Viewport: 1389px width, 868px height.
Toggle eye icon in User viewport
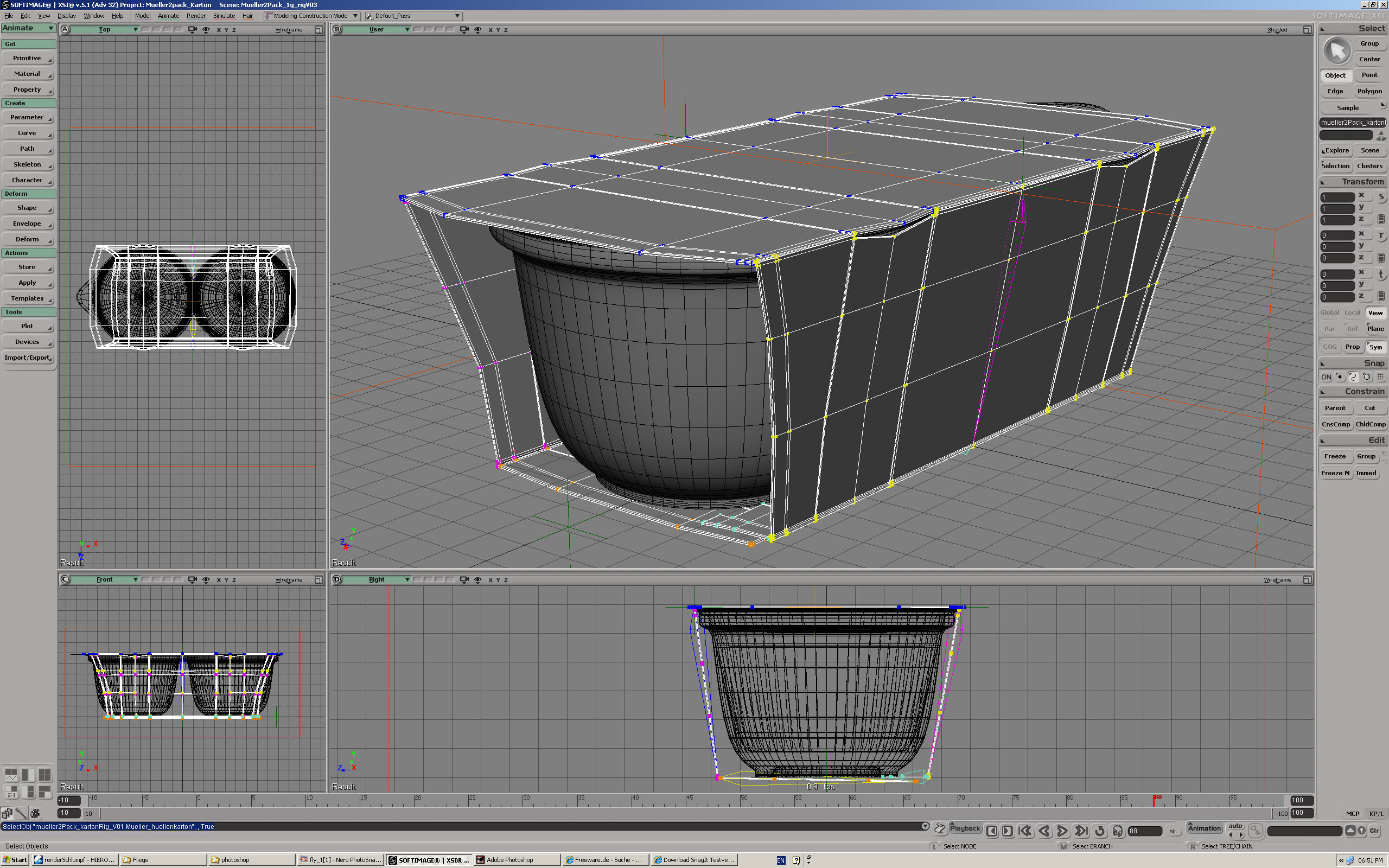[477, 30]
